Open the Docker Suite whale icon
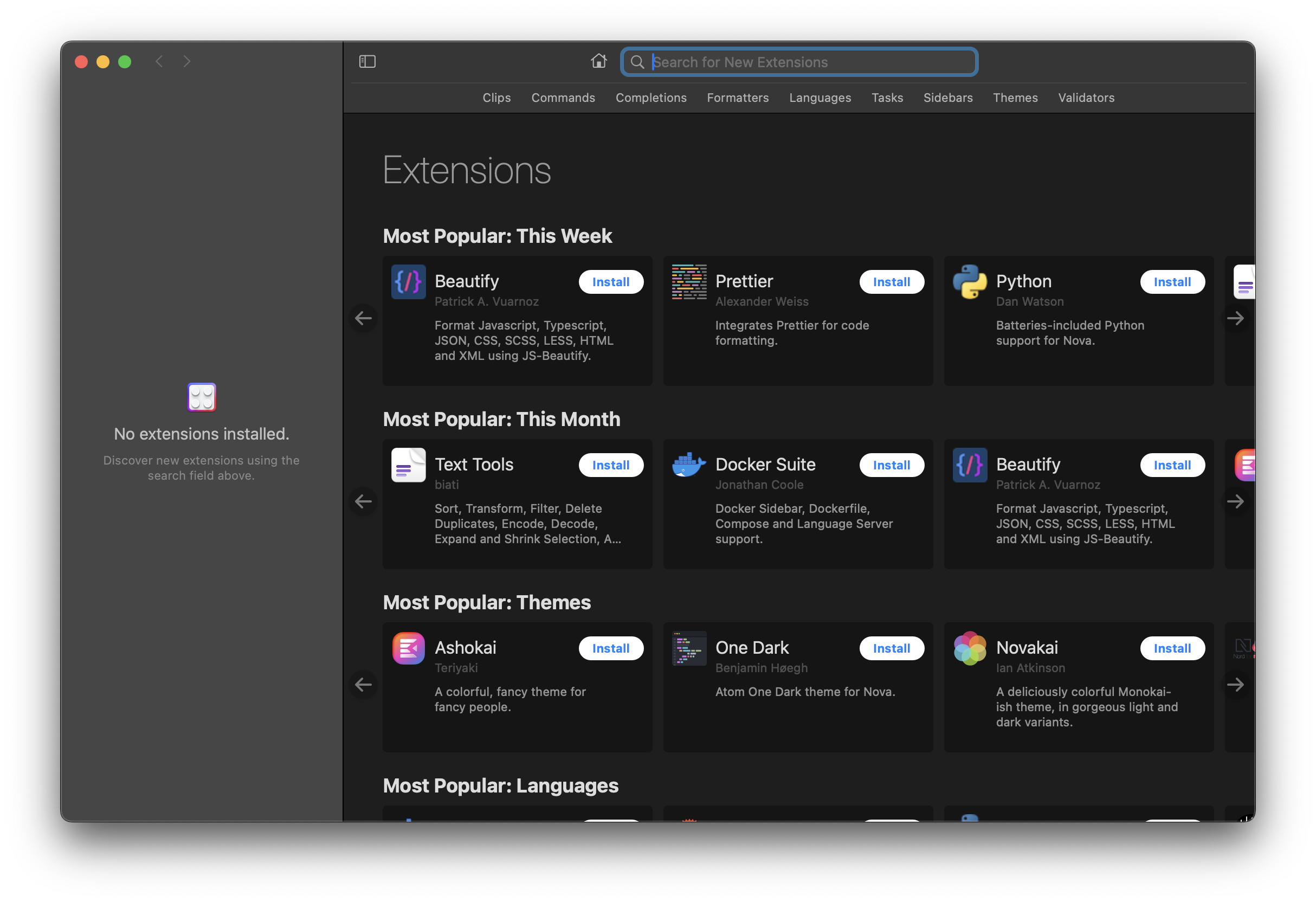The width and height of the screenshot is (1316, 902). click(689, 465)
